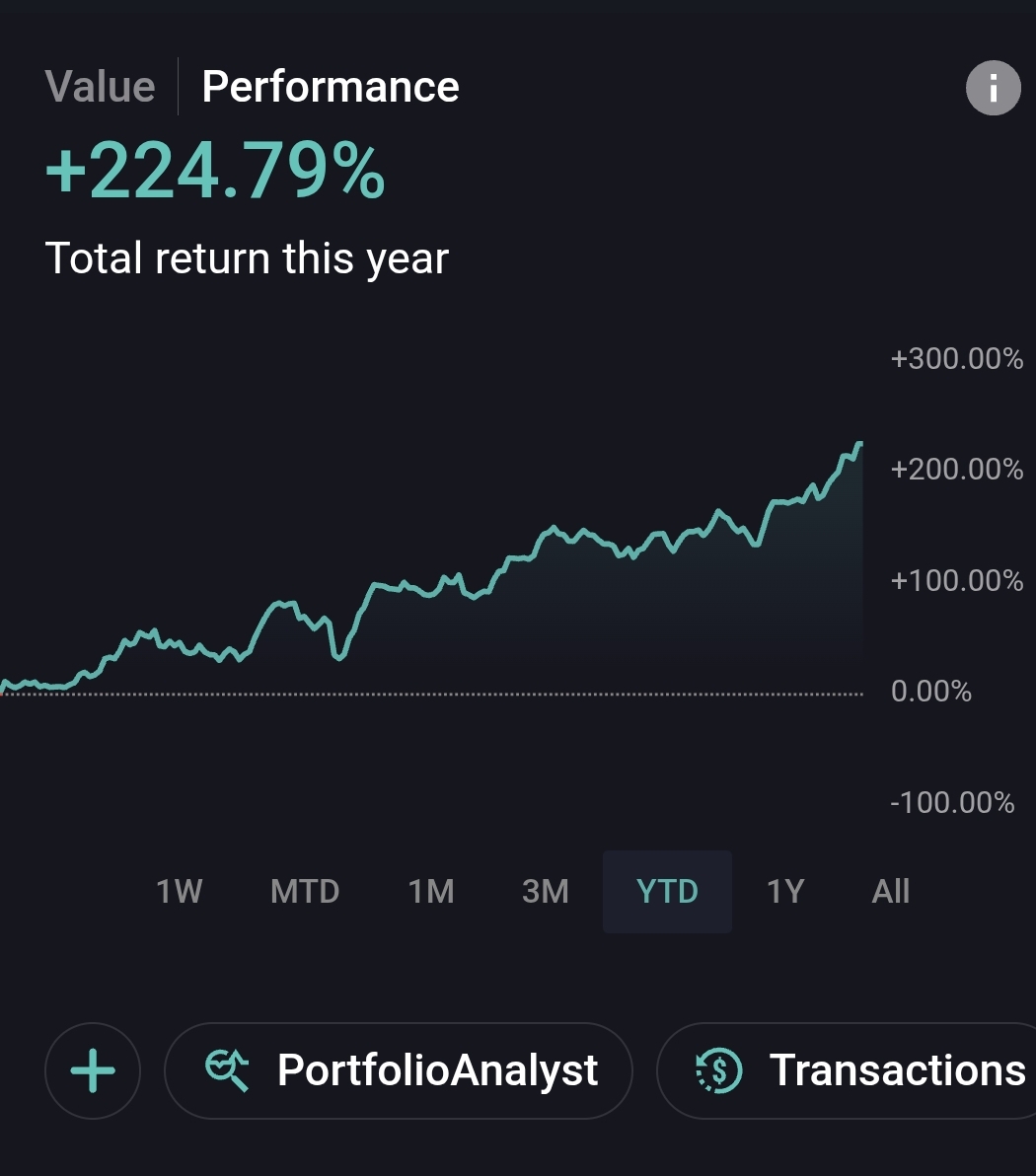Select the YTD period option
The height and width of the screenshot is (1176, 1036).
click(x=667, y=892)
